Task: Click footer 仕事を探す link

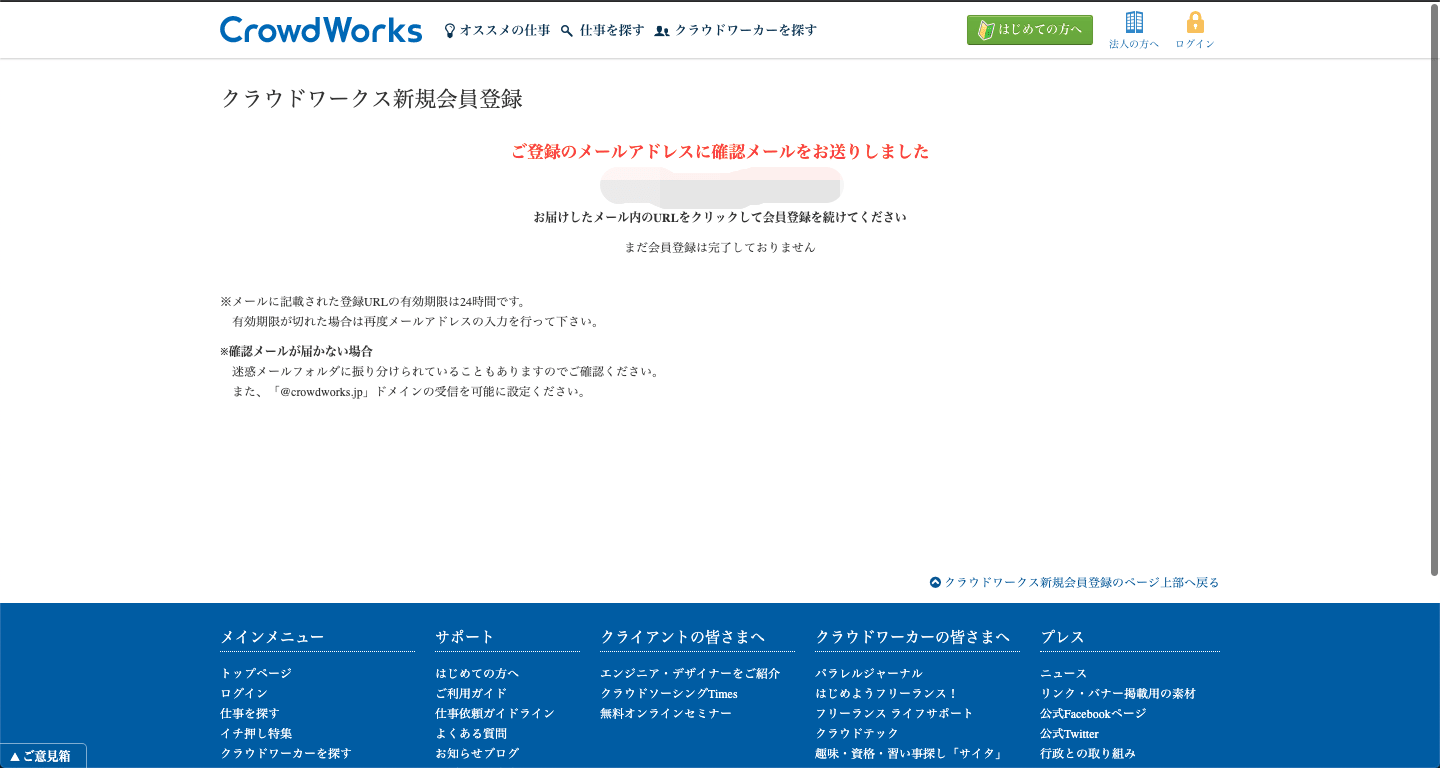Action: pyautogui.click(x=250, y=713)
